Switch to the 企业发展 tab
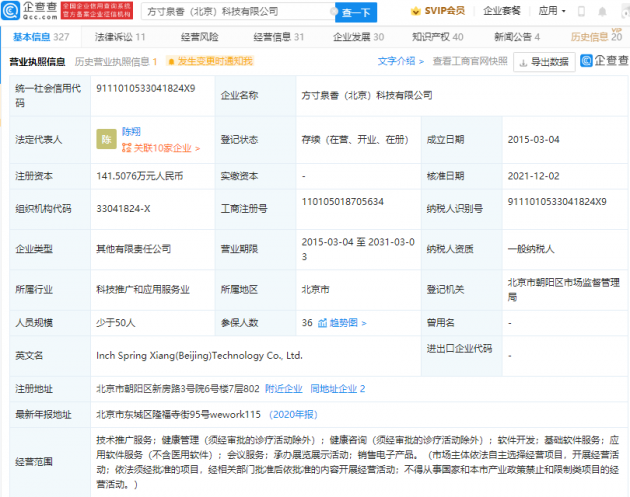The height and width of the screenshot is (497, 630). coord(358,37)
